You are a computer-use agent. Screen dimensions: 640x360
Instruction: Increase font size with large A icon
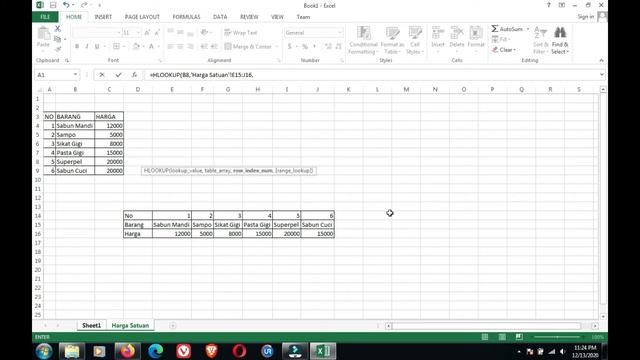147,33
